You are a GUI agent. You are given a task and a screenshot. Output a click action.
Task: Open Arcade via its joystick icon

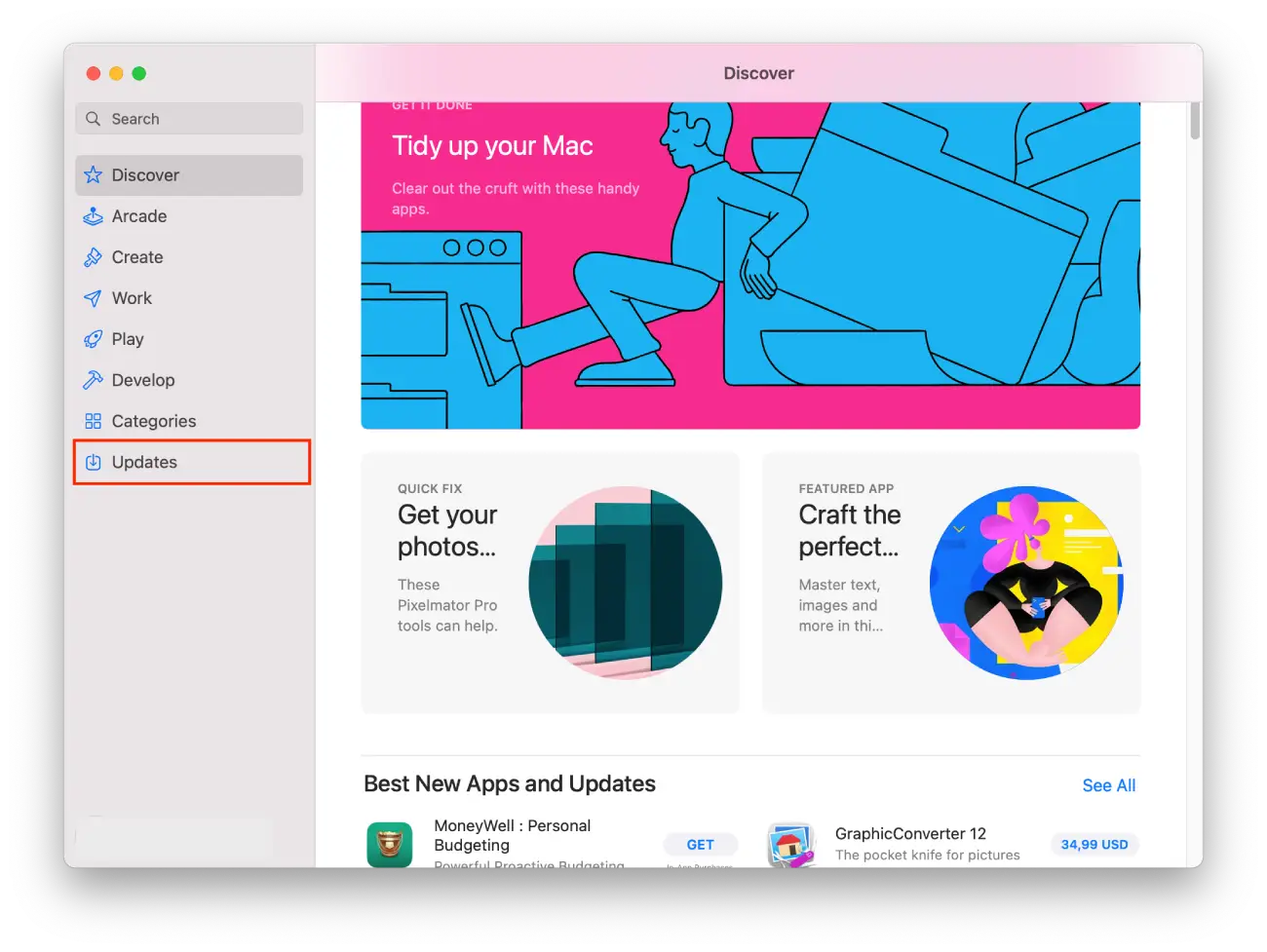coord(94,216)
